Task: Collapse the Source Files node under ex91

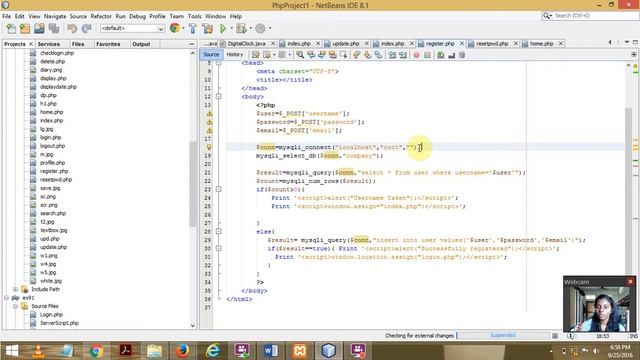Action: click(x=16, y=306)
